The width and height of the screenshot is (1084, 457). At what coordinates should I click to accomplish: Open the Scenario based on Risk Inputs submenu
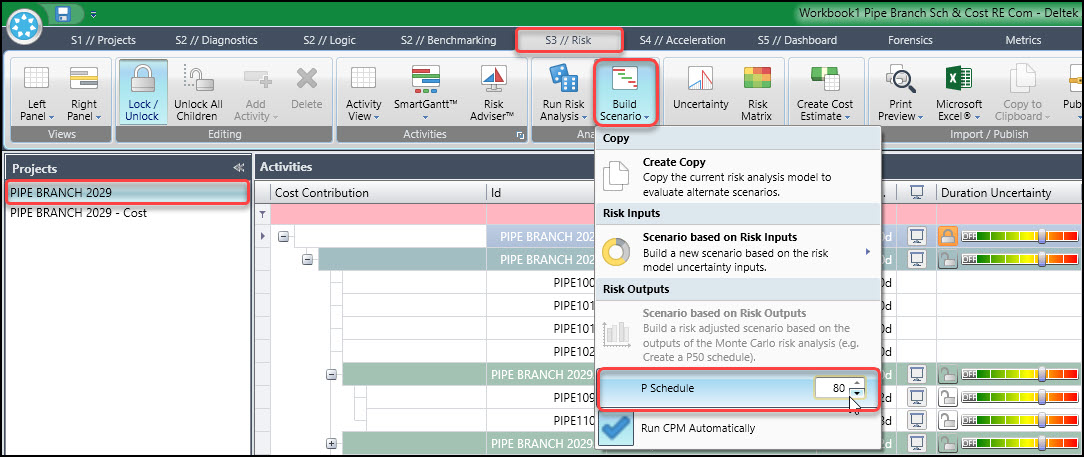pos(738,252)
